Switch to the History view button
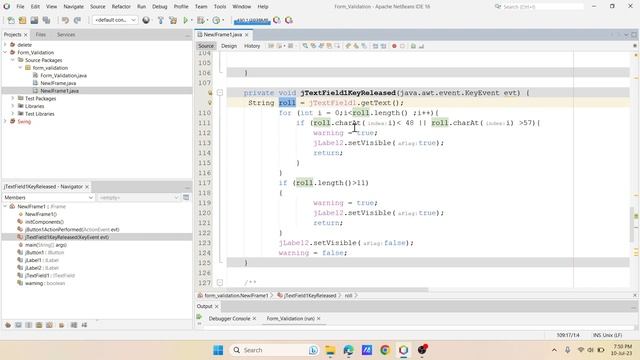640x360 pixels. pyautogui.click(x=252, y=46)
